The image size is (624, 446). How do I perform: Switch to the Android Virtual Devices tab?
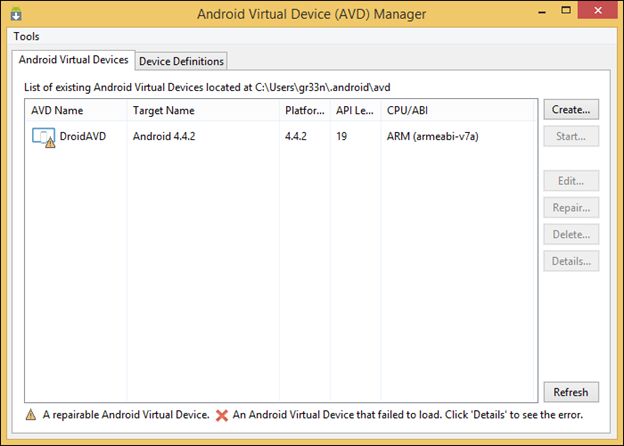point(74,60)
